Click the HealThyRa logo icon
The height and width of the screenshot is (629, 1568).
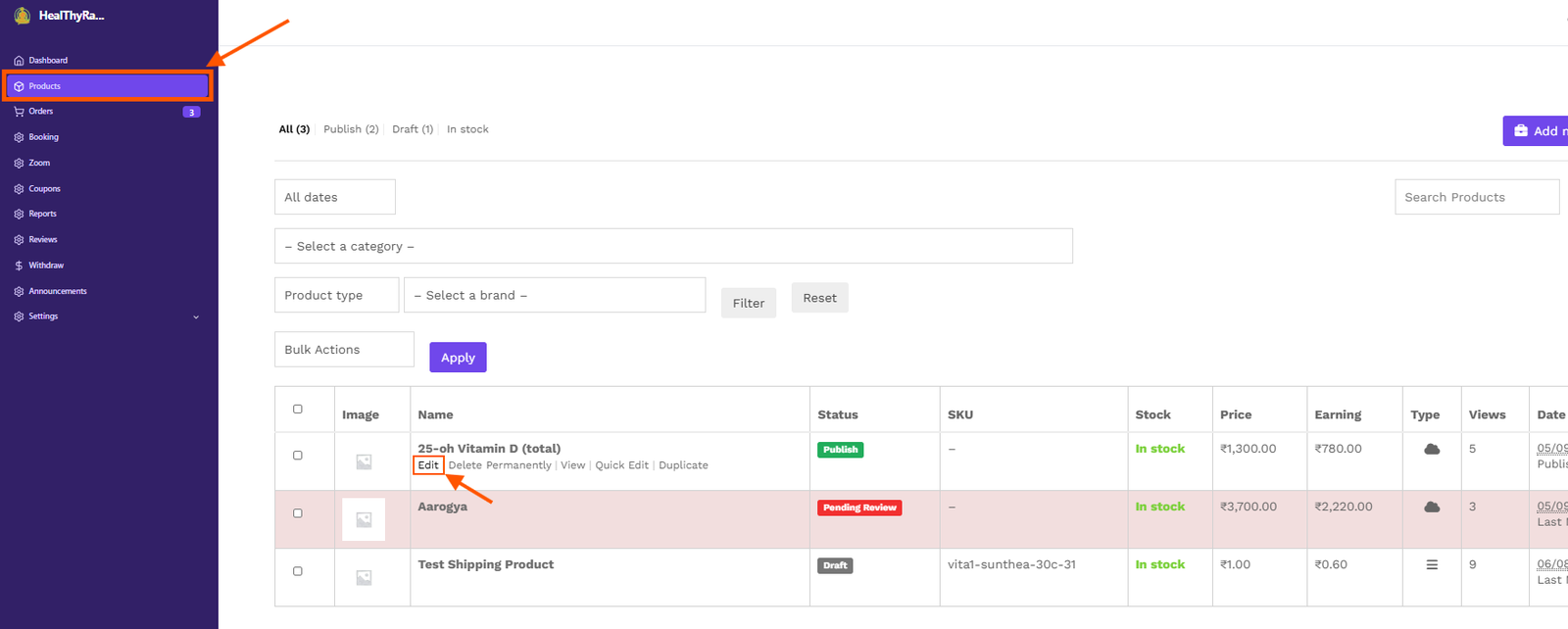(22, 16)
